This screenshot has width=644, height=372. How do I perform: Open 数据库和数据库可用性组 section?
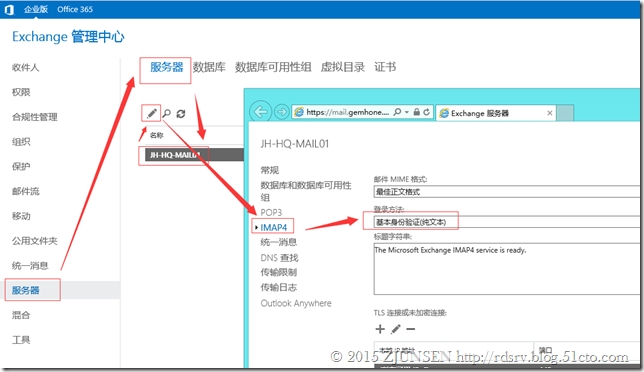tap(306, 191)
